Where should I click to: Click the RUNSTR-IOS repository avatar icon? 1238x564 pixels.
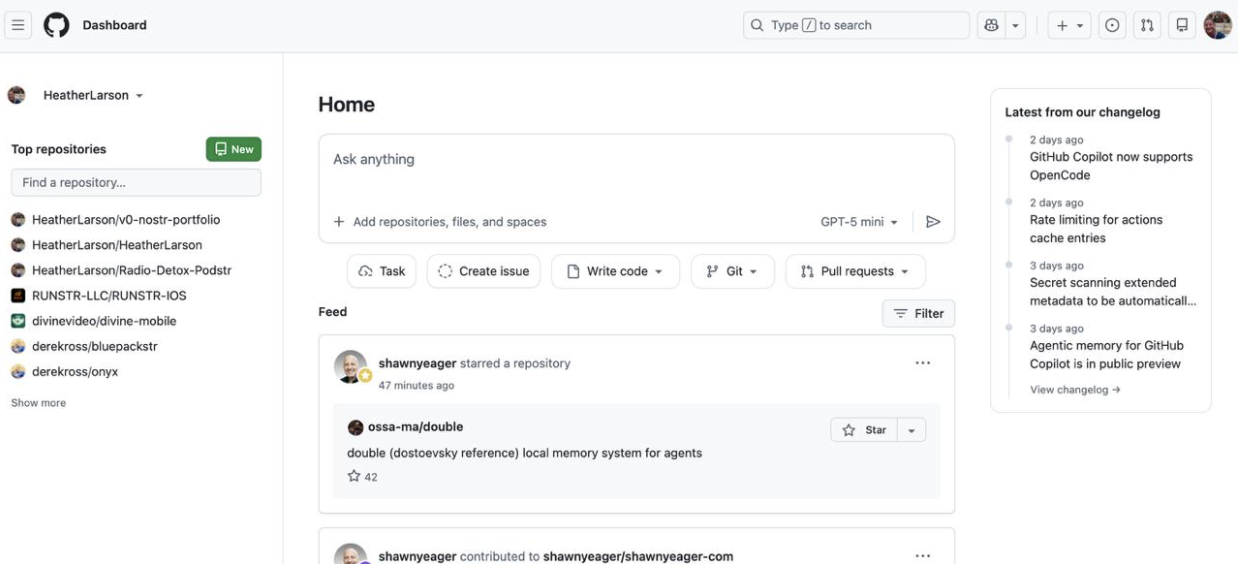(x=18, y=295)
